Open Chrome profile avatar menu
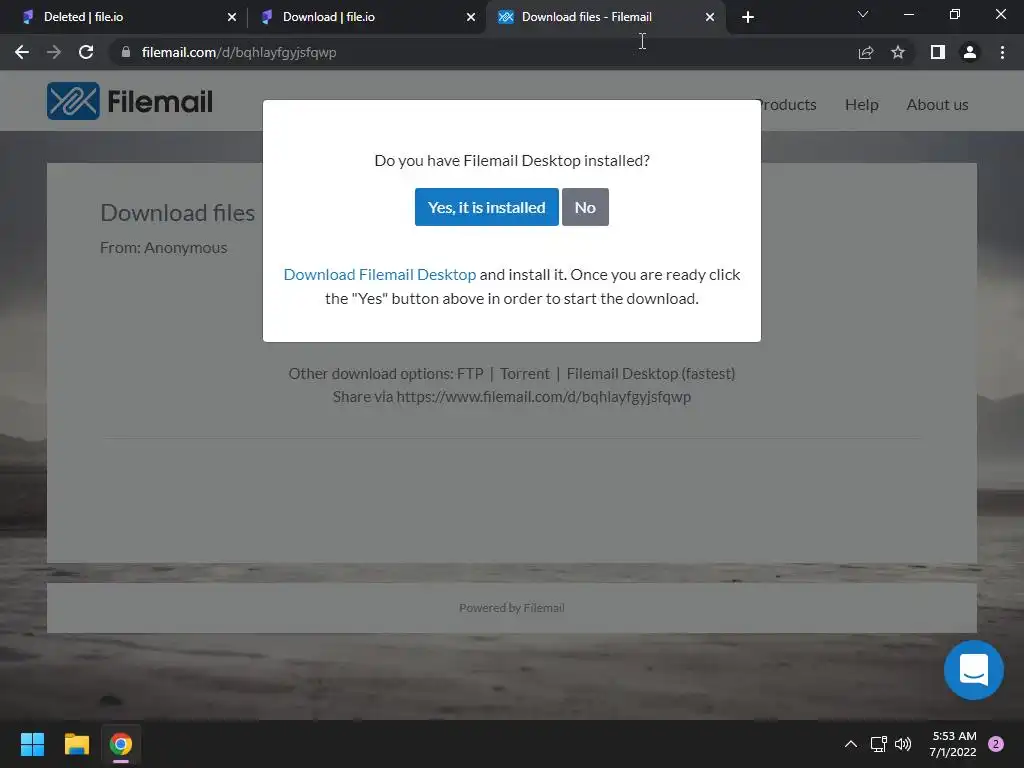Image resolution: width=1024 pixels, height=768 pixels. coord(970,52)
